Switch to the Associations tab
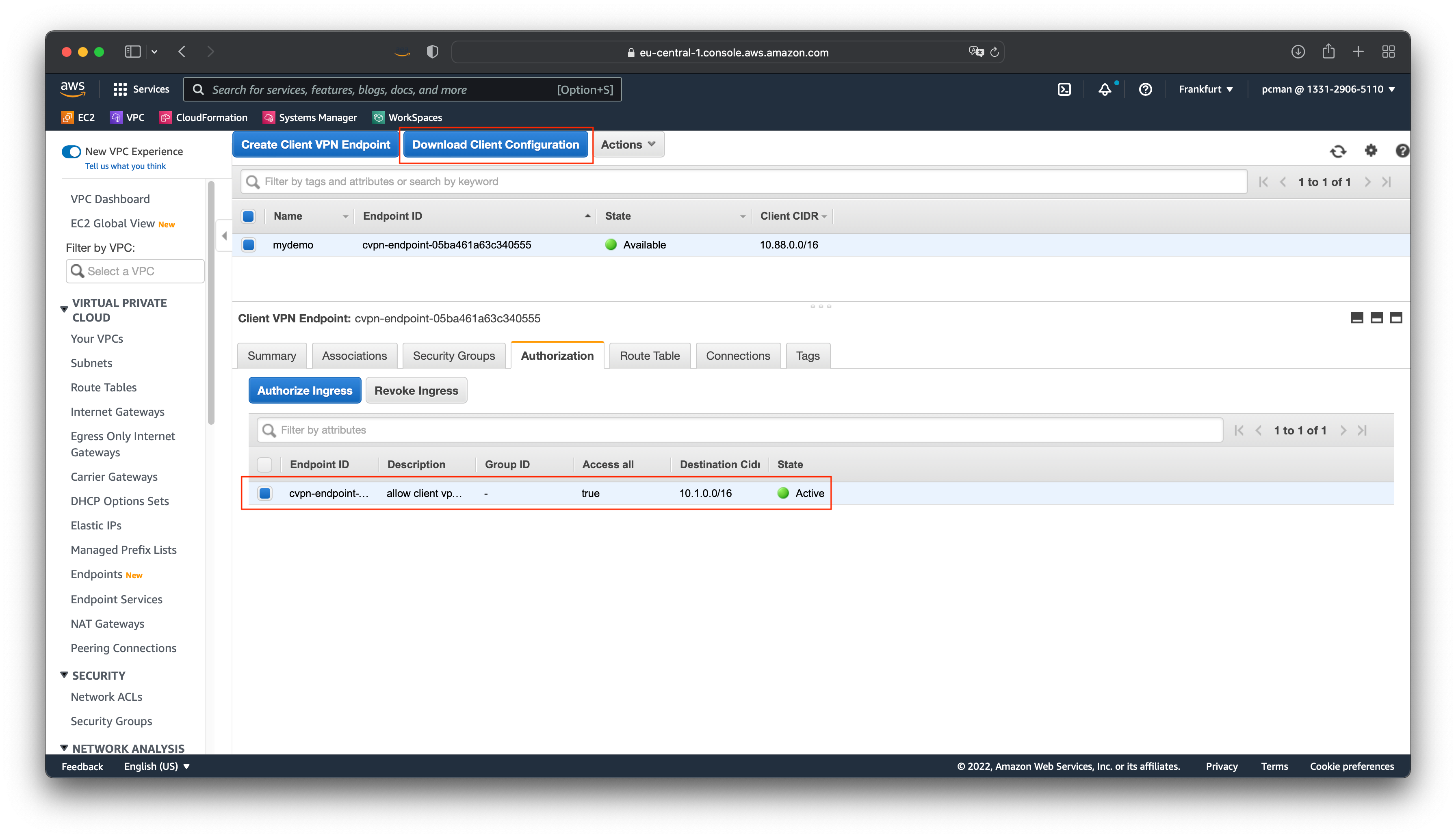This screenshot has height=838, width=1456. point(354,356)
